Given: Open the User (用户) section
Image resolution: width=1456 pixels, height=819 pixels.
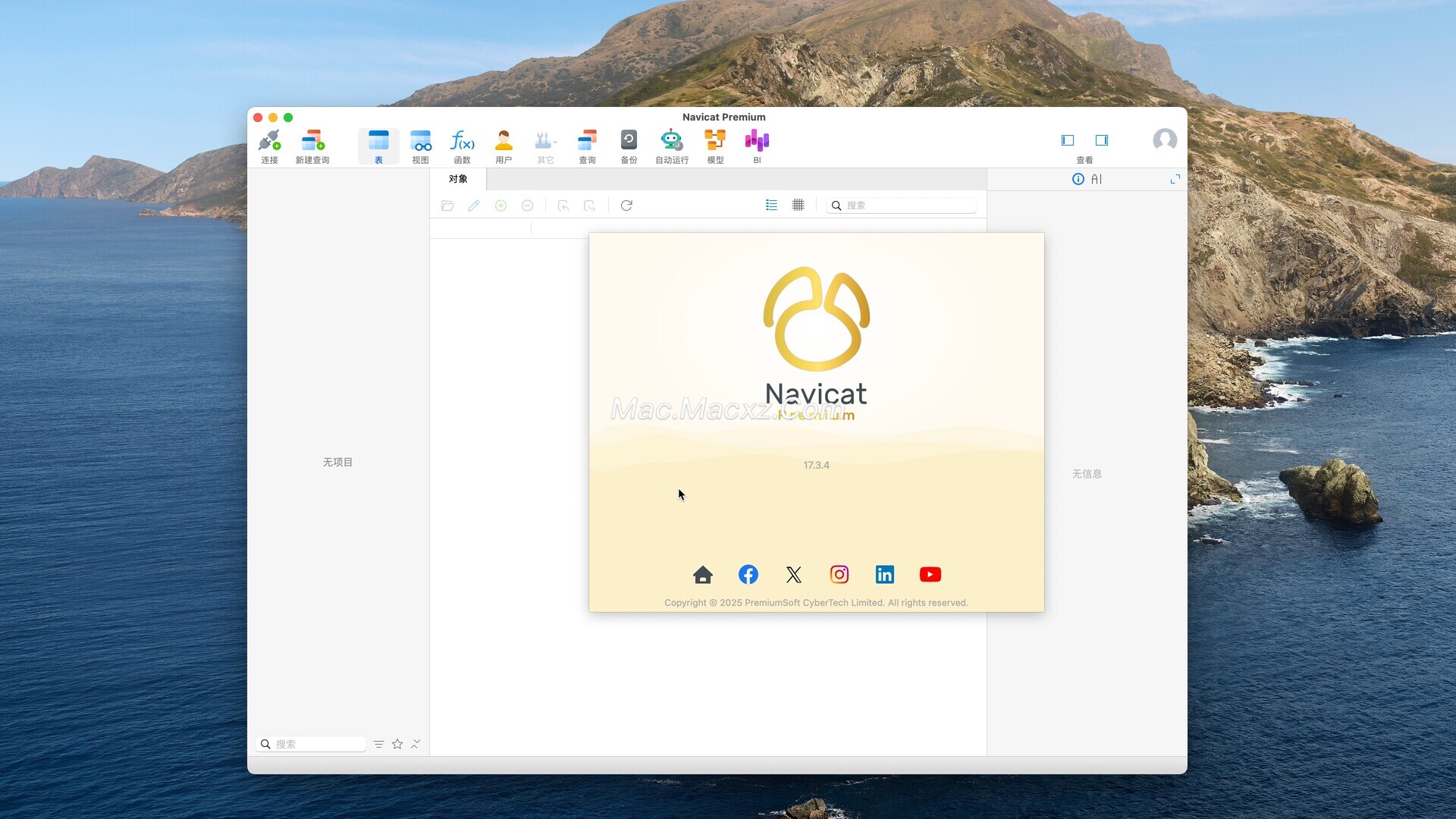Looking at the screenshot, I should point(504,141).
